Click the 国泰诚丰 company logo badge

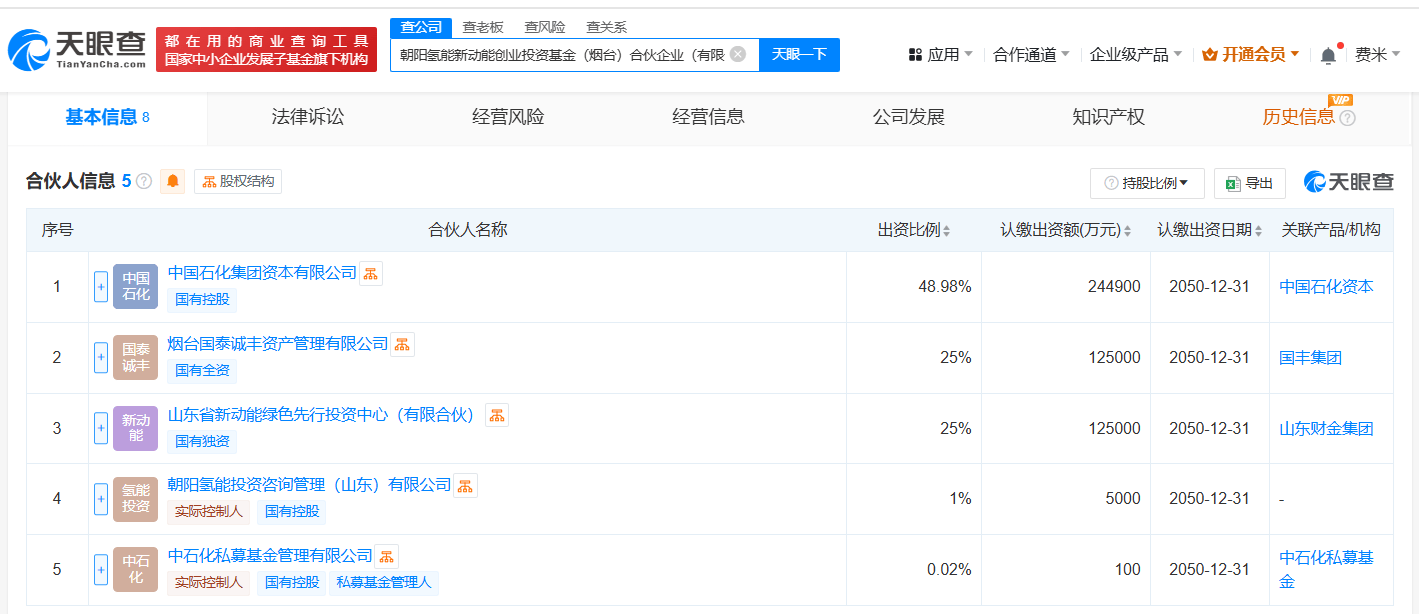(136, 358)
